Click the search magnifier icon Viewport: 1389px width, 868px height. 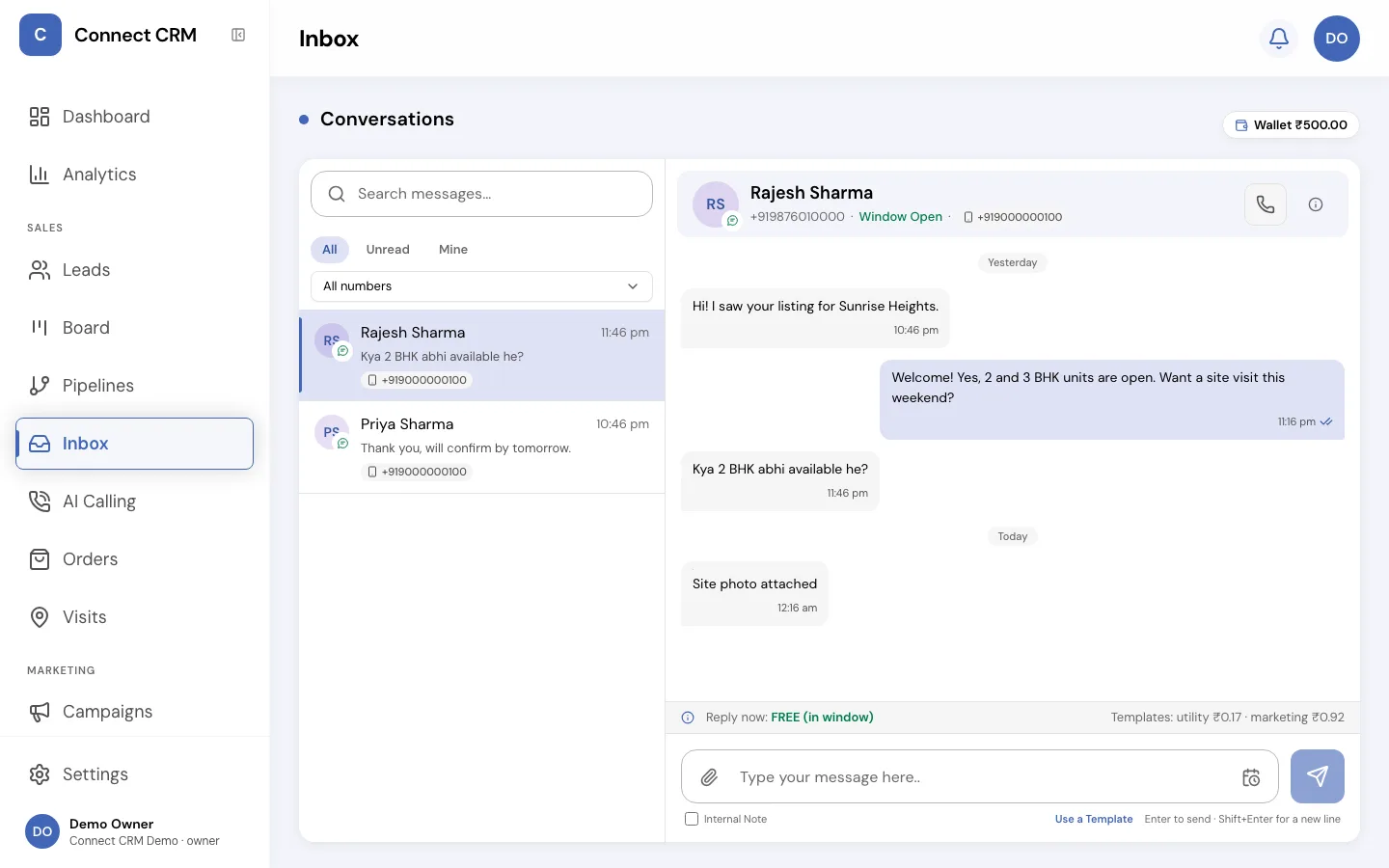point(337,194)
